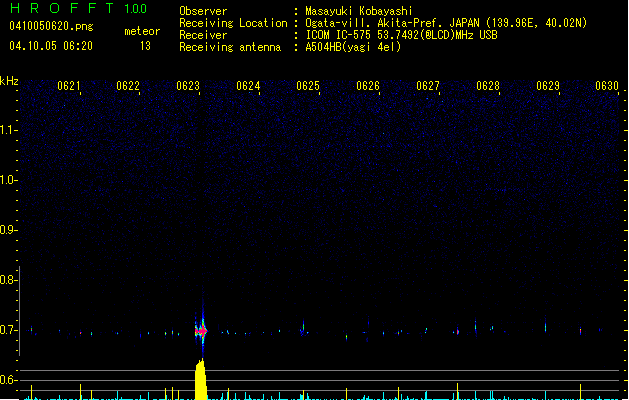This screenshot has height=400, width=629.
Task: Click the A504HB antenna description
Action: (x=354, y=47)
